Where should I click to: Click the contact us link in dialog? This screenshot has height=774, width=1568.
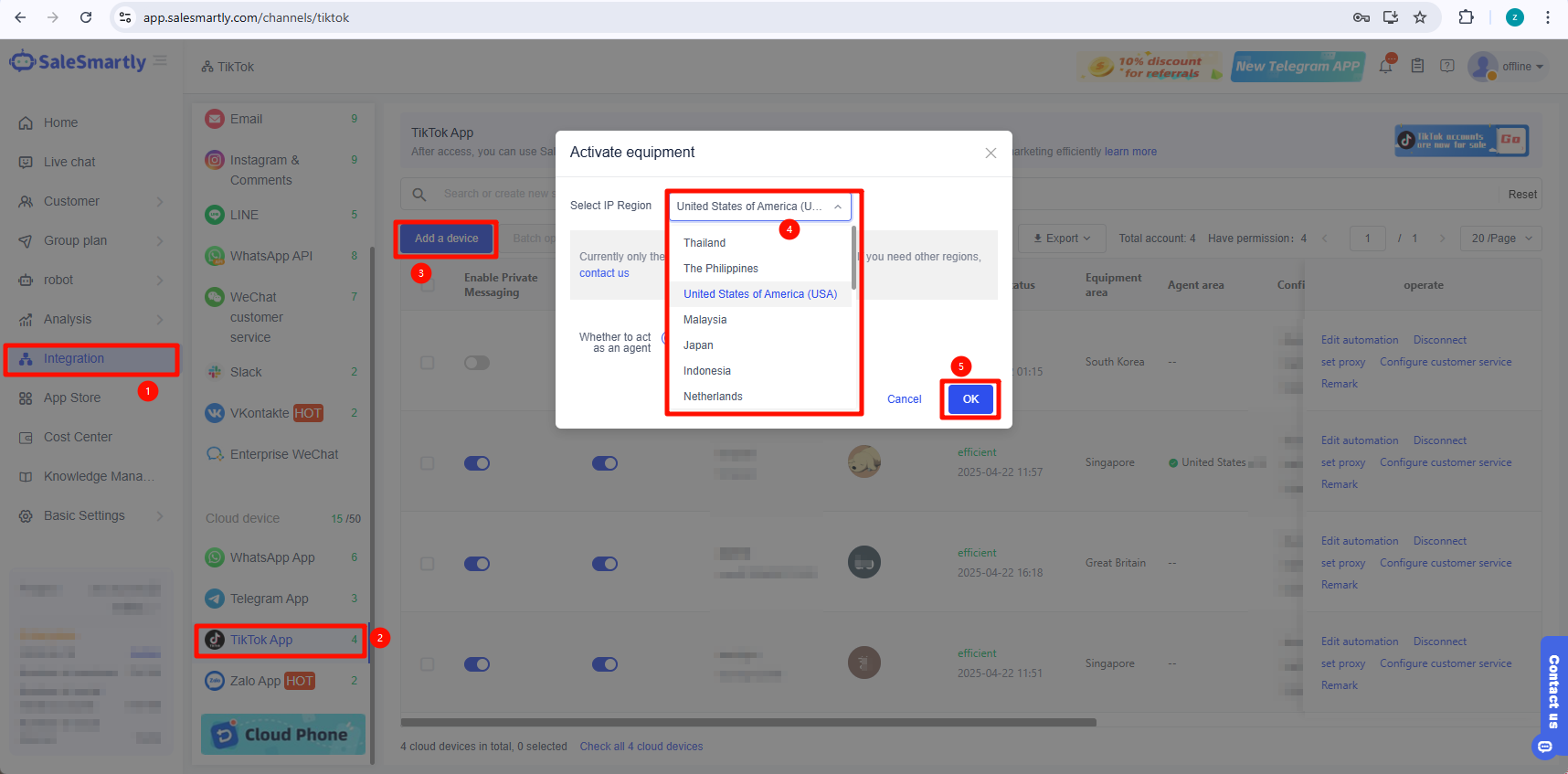point(604,273)
